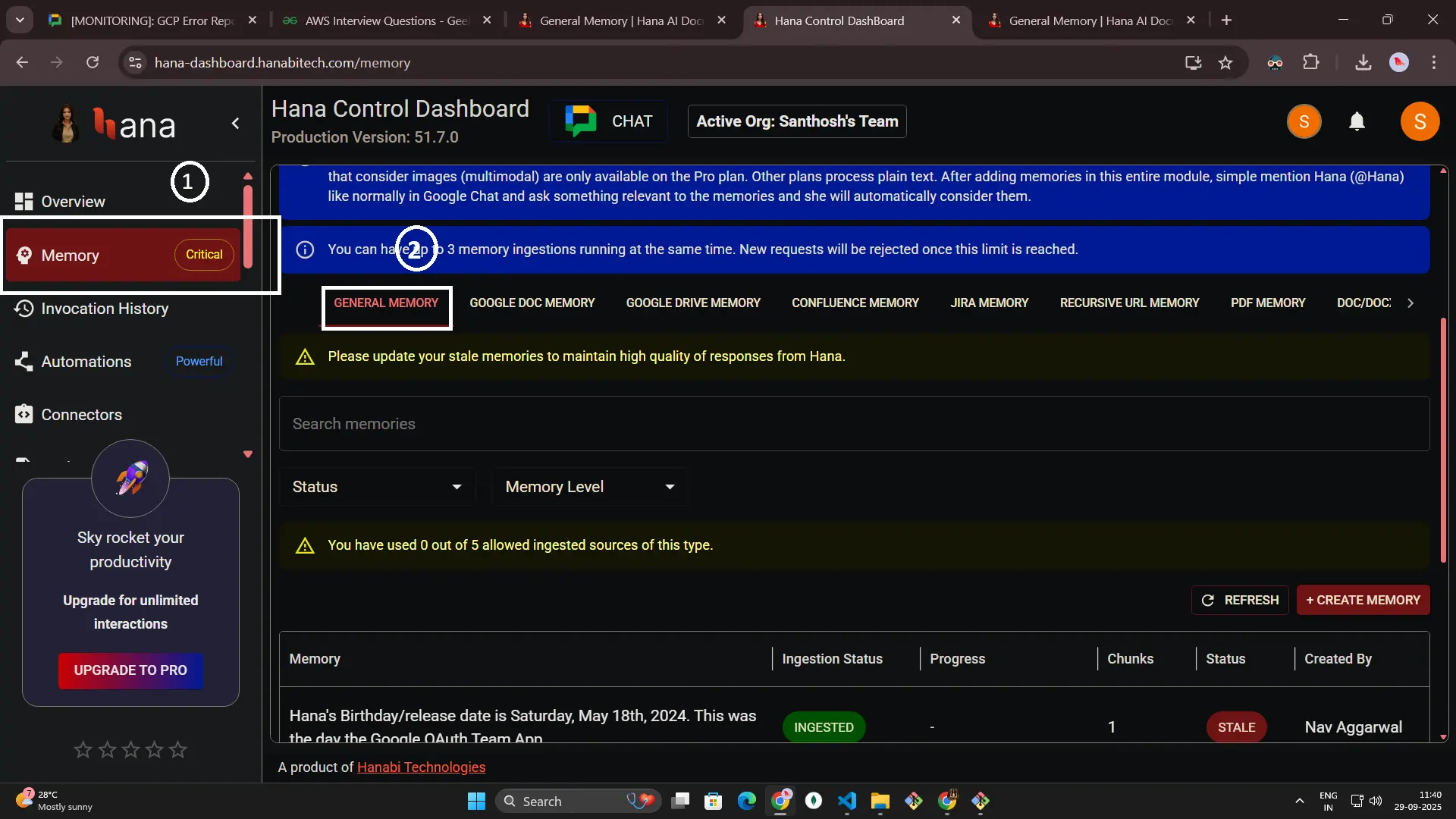
Task: Collapse sidebar with the left chevron
Action: tap(236, 124)
